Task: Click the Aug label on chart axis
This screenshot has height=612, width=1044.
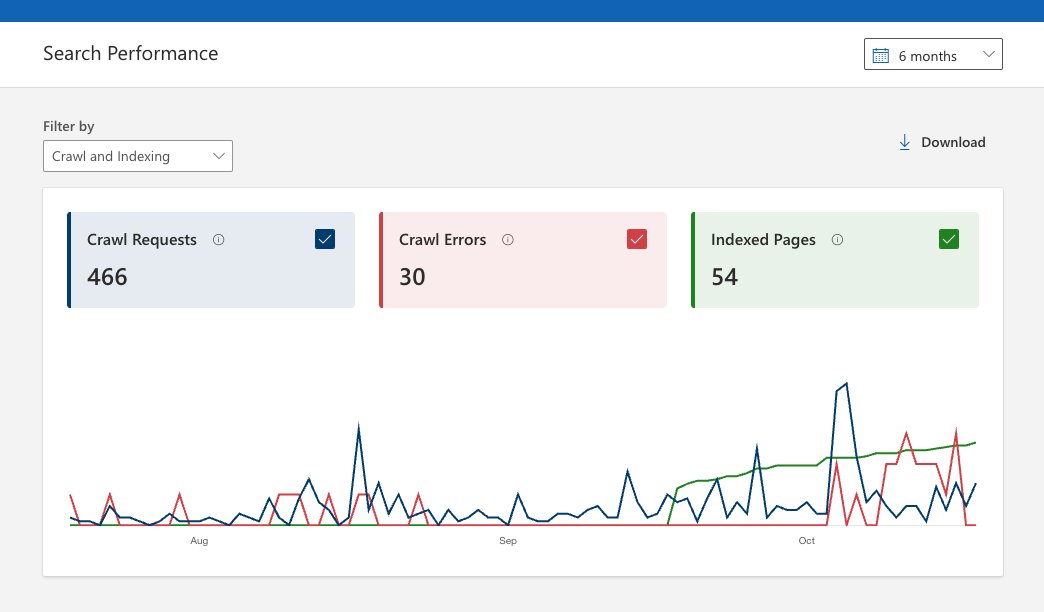Action: point(199,541)
